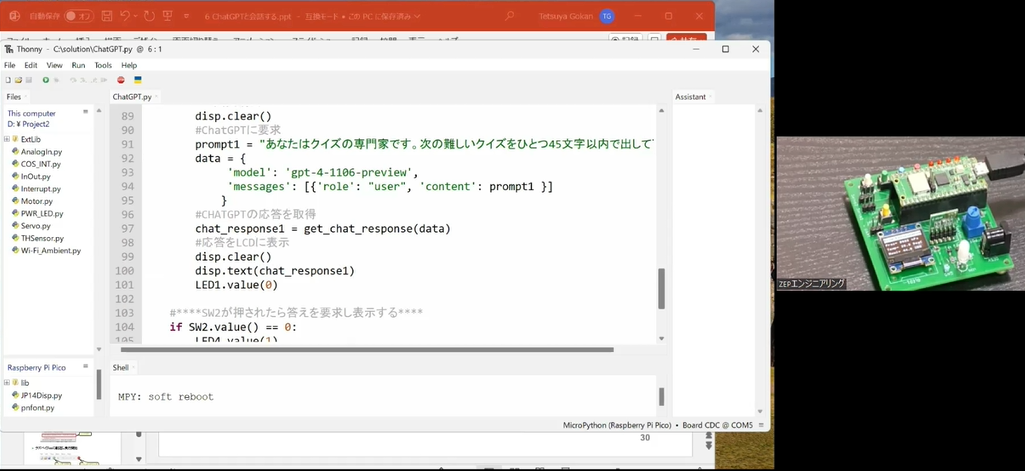The image size is (1025, 471).
Task: Toggle the PowerPoint AutoSave switch
Action: 78,16
